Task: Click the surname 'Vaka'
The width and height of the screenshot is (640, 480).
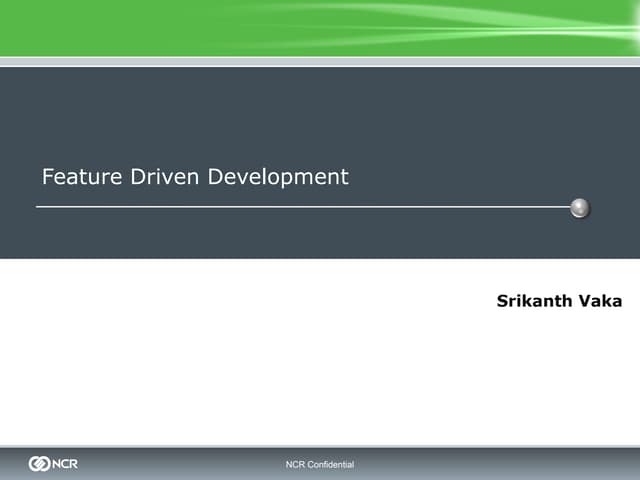Action: (x=600, y=301)
